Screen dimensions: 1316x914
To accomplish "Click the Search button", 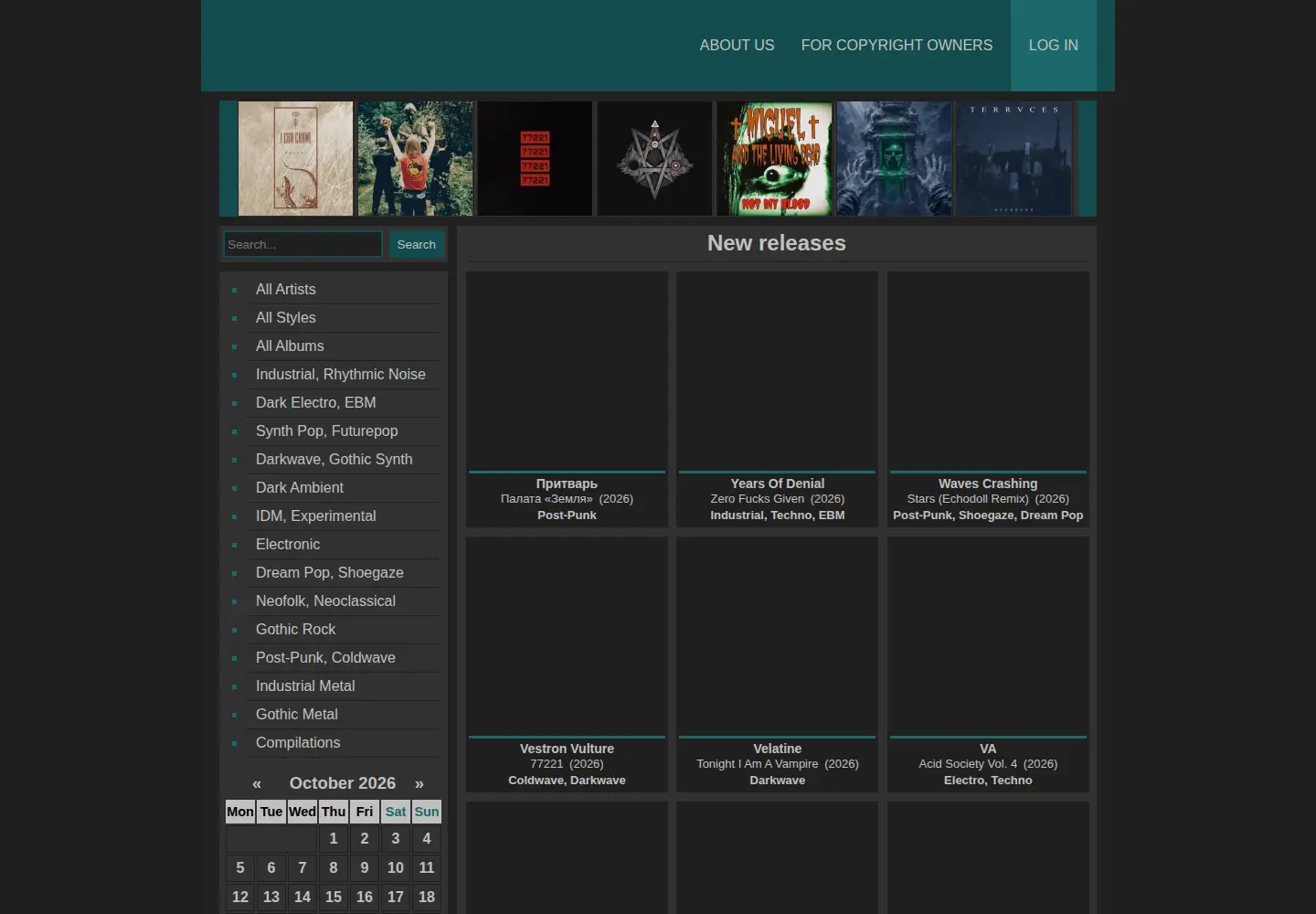I will [416, 244].
